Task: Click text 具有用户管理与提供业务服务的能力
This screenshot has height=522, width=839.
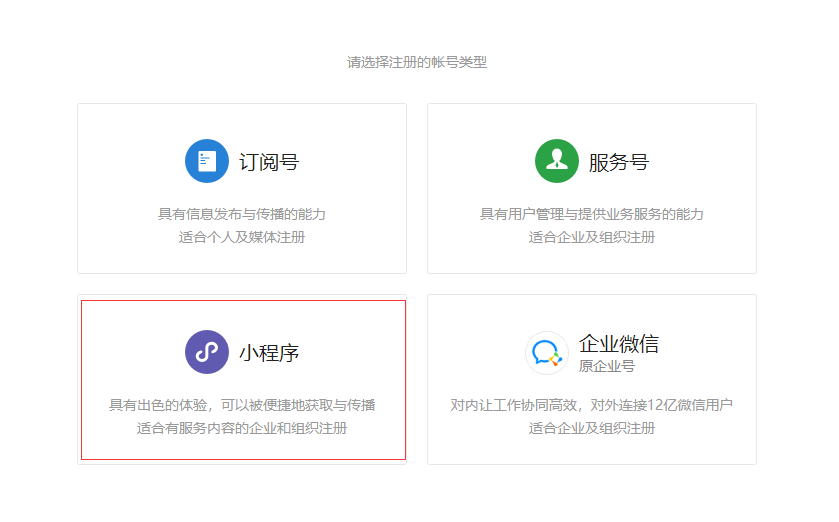Action: point(592,214)
